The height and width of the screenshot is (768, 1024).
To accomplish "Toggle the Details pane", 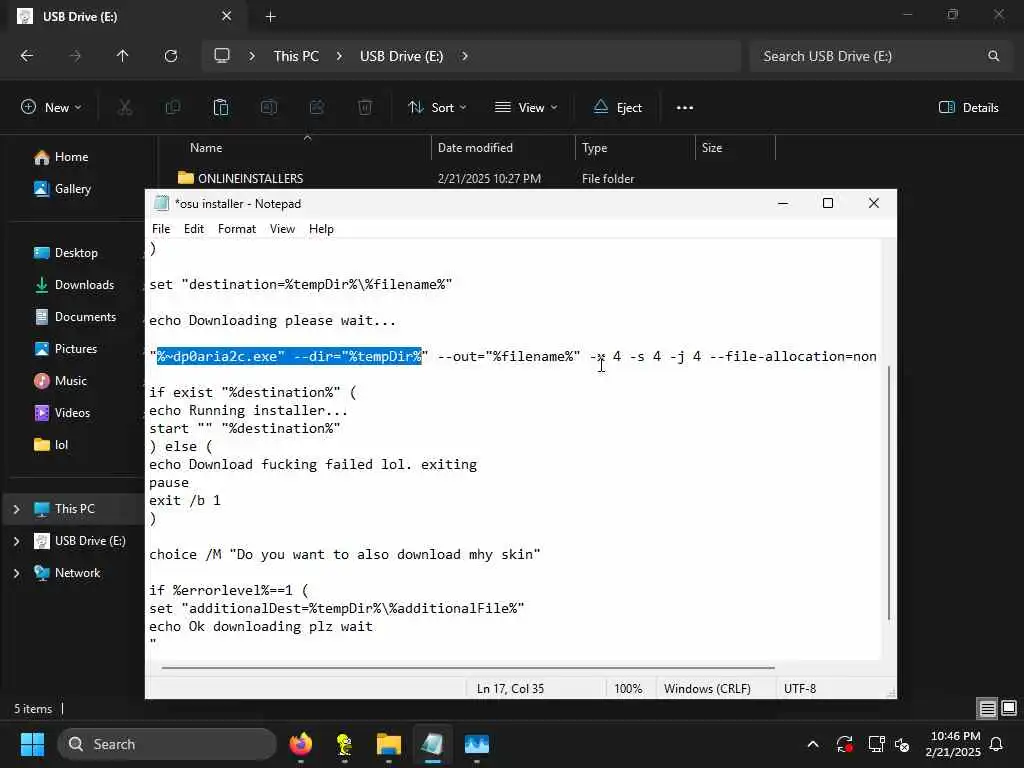I will (968, 108).
